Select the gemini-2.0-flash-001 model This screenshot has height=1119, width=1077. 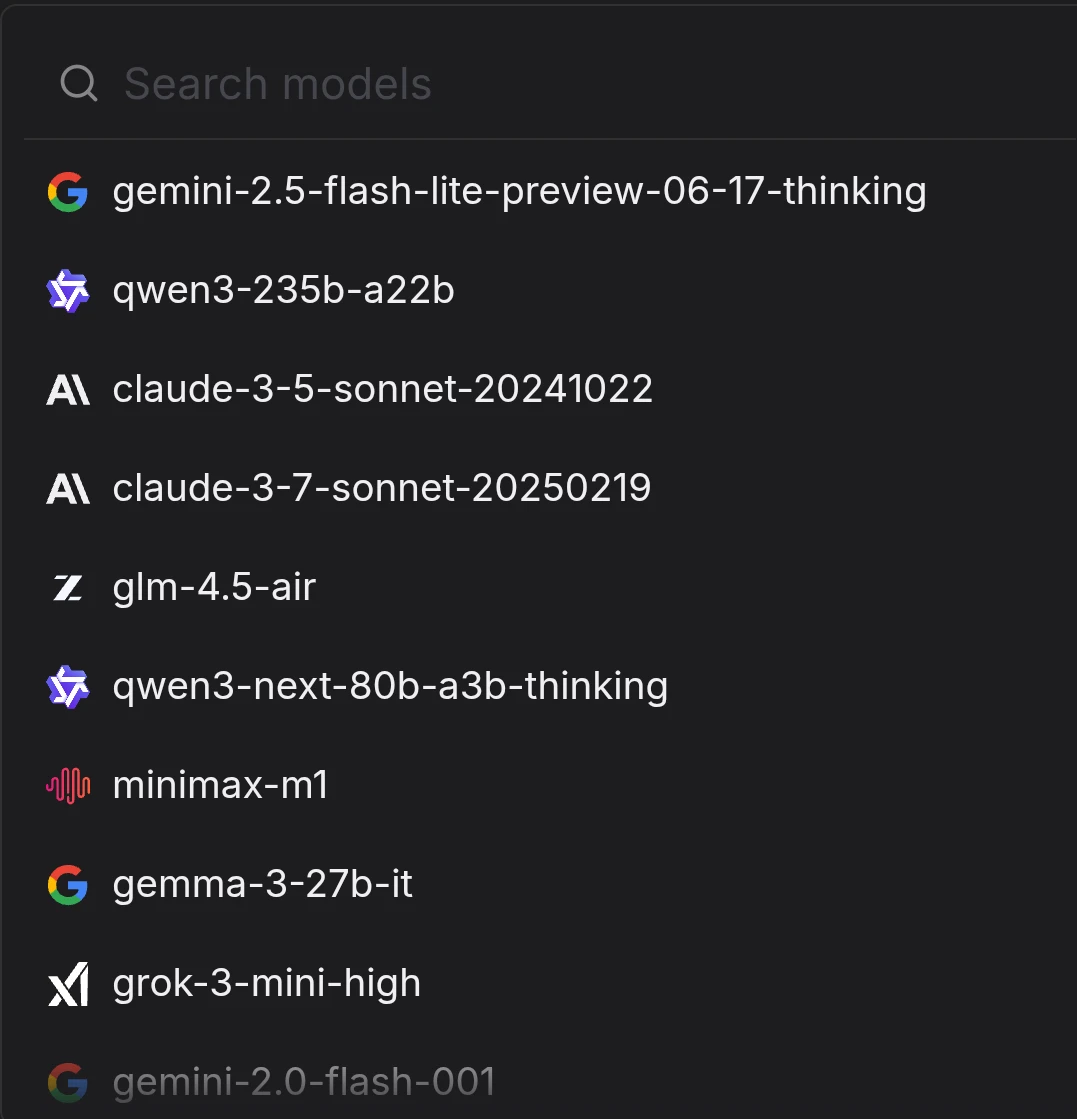tap(303, 1082)
